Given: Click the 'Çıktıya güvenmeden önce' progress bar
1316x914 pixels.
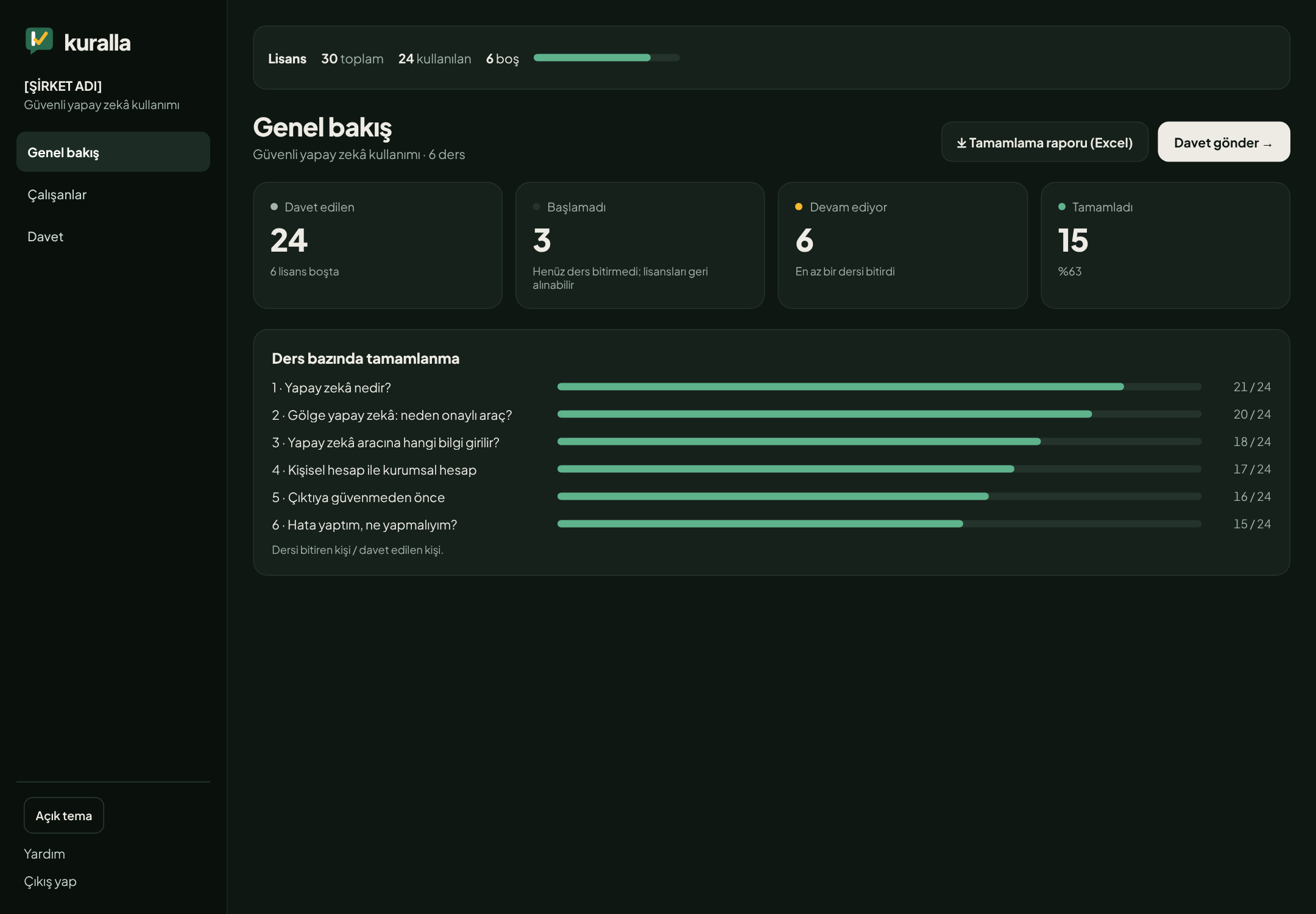Looking at the screenshot, I should pos(879,497).
